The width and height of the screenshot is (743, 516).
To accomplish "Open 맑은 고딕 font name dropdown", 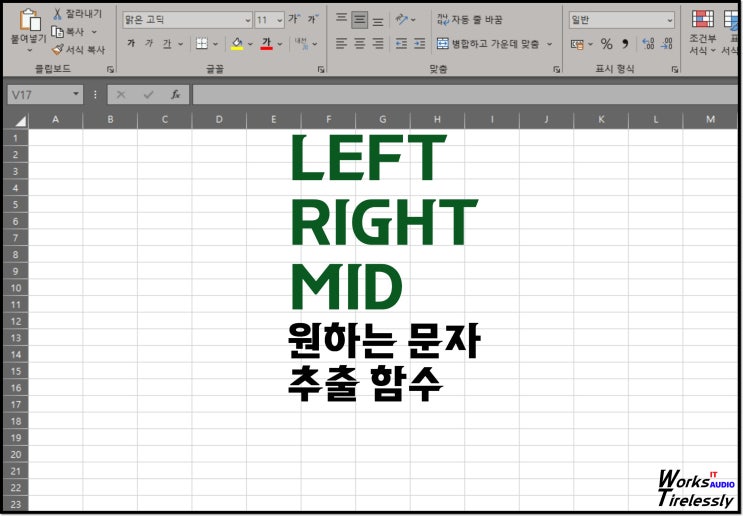I will tap(248, 20).
